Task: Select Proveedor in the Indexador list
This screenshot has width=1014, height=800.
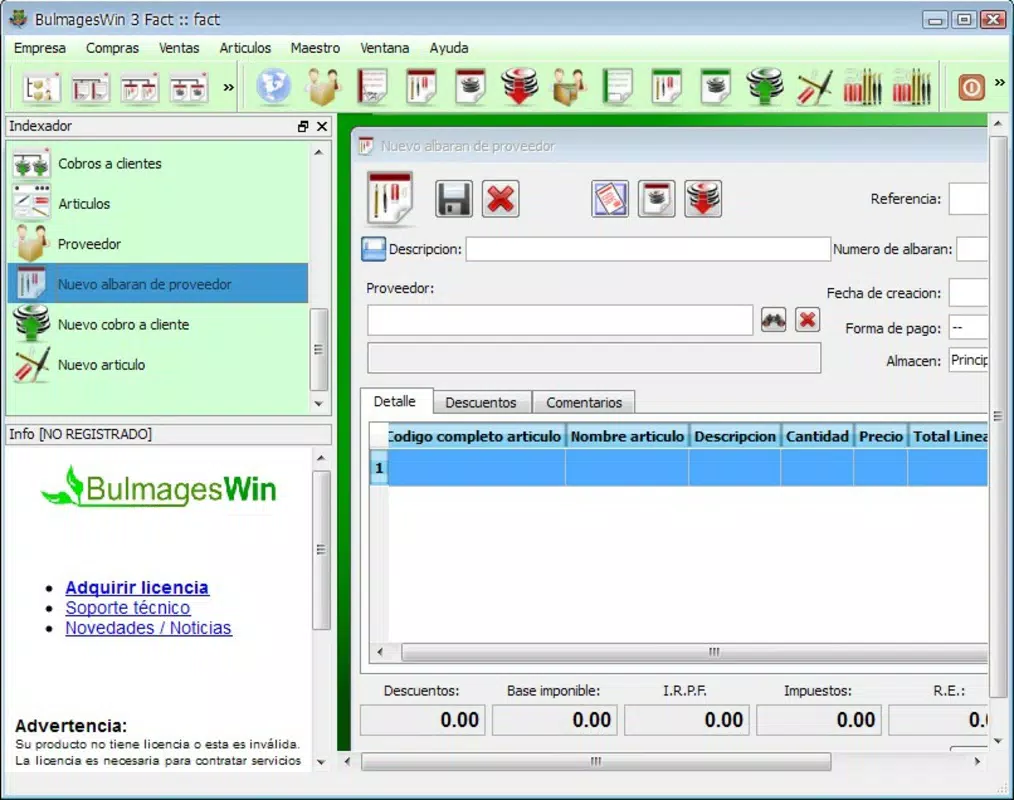Action: [x=158, y=244]
